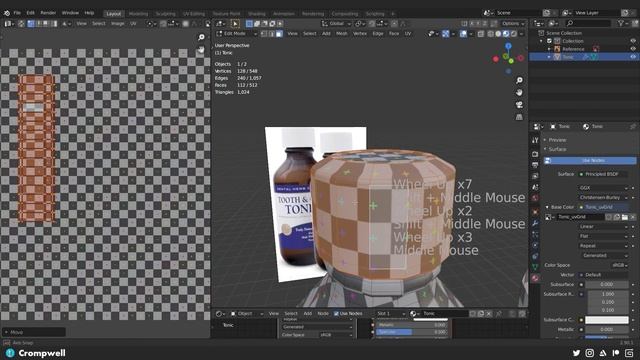Open the Object Data properties tab (green triangle icon)
Image resolution: width=640 pixels, height=360 pixels.
click(535, 267)
